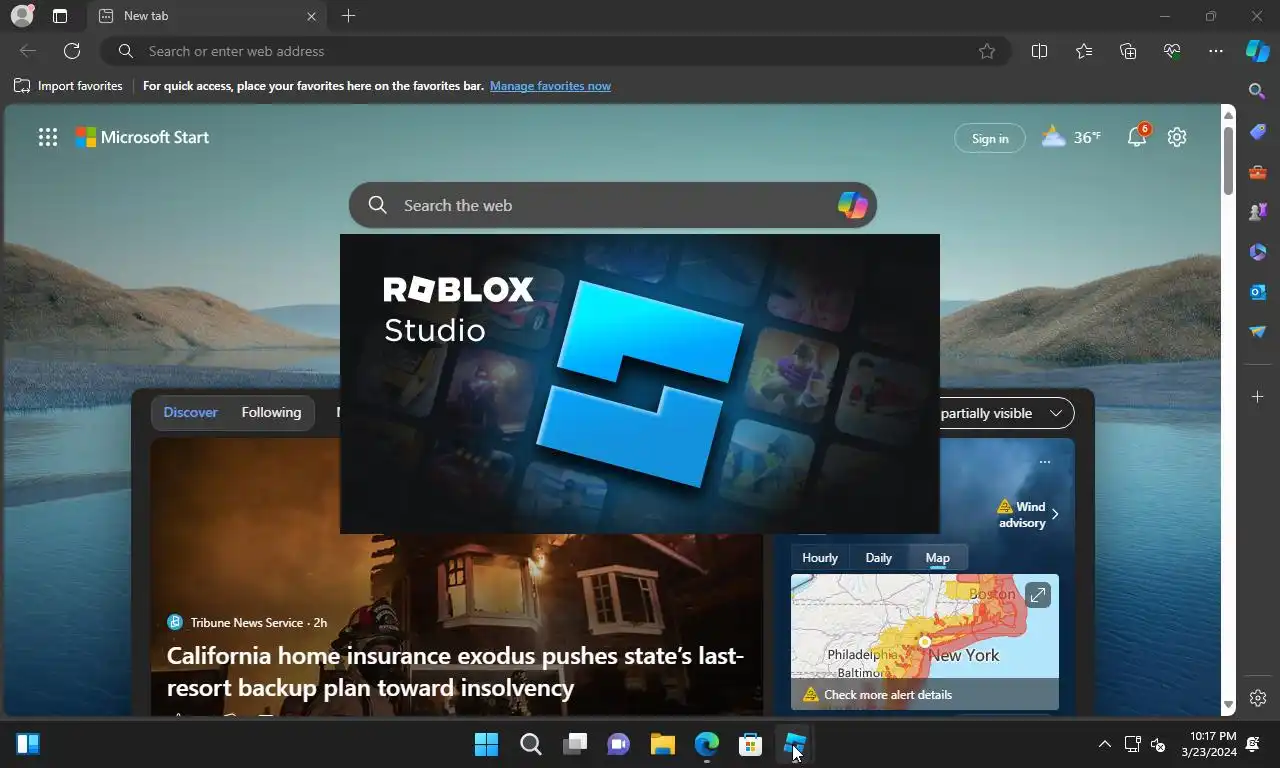Open page settings gear icon

pos(1177,138)
